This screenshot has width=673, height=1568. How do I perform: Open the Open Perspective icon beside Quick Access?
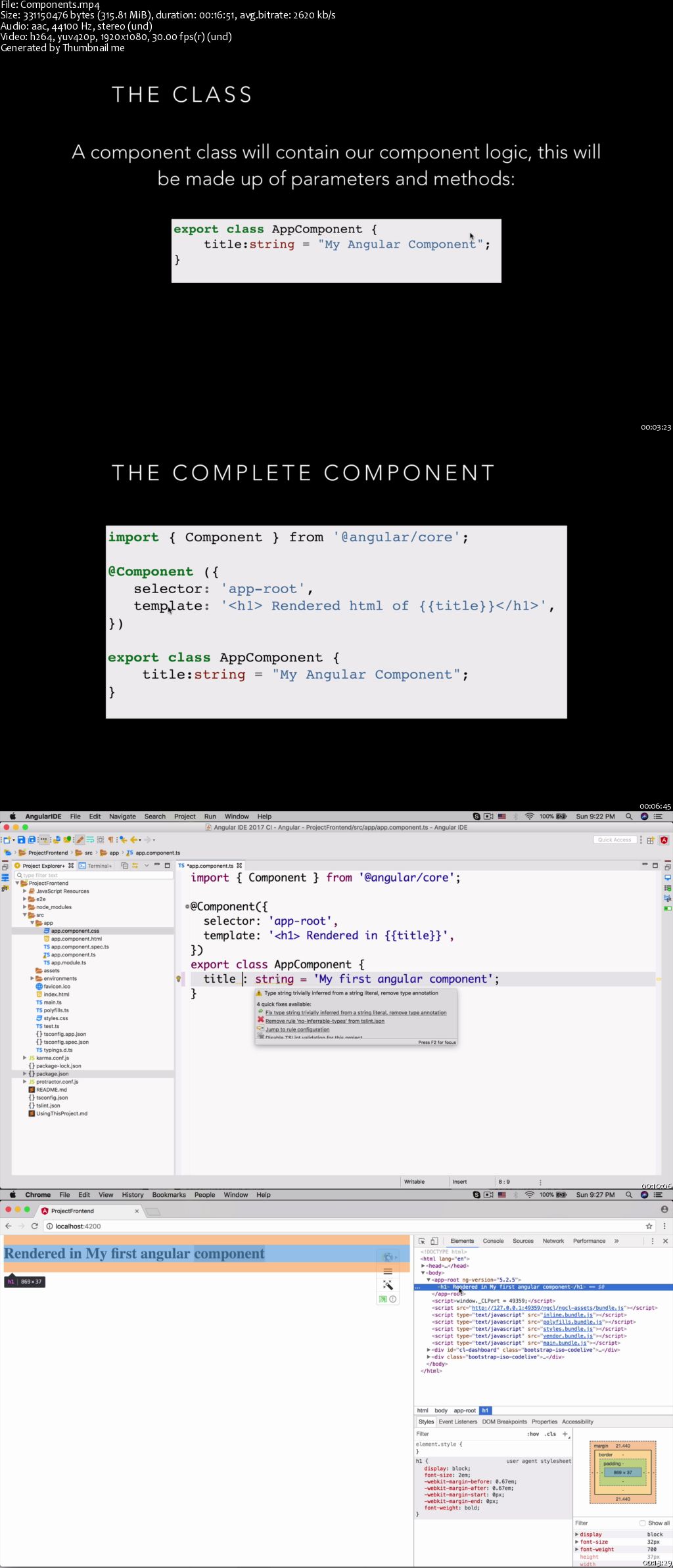tap(651, 840)
